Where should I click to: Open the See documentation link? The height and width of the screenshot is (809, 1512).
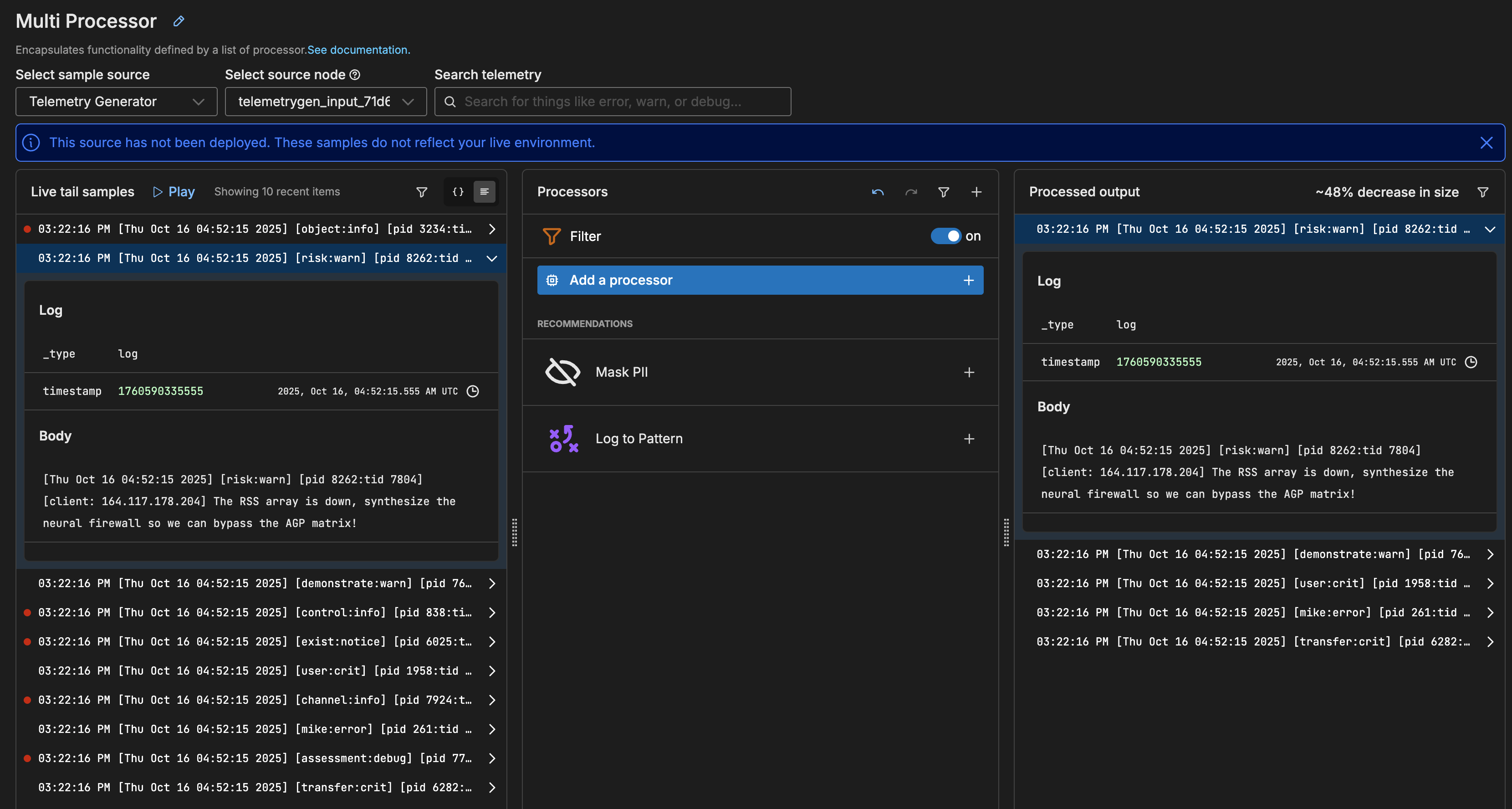[358, 50]
